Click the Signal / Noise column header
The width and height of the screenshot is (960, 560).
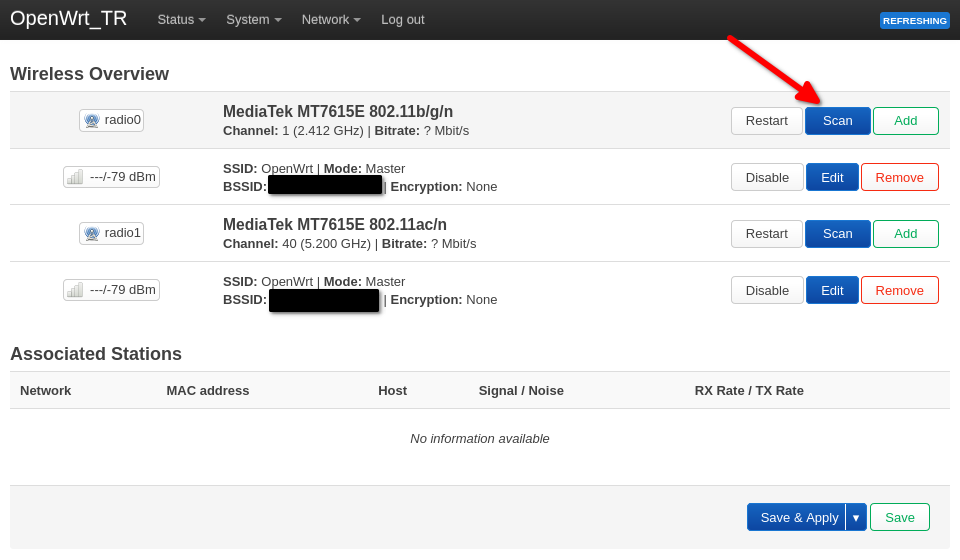tap(521, 390)
